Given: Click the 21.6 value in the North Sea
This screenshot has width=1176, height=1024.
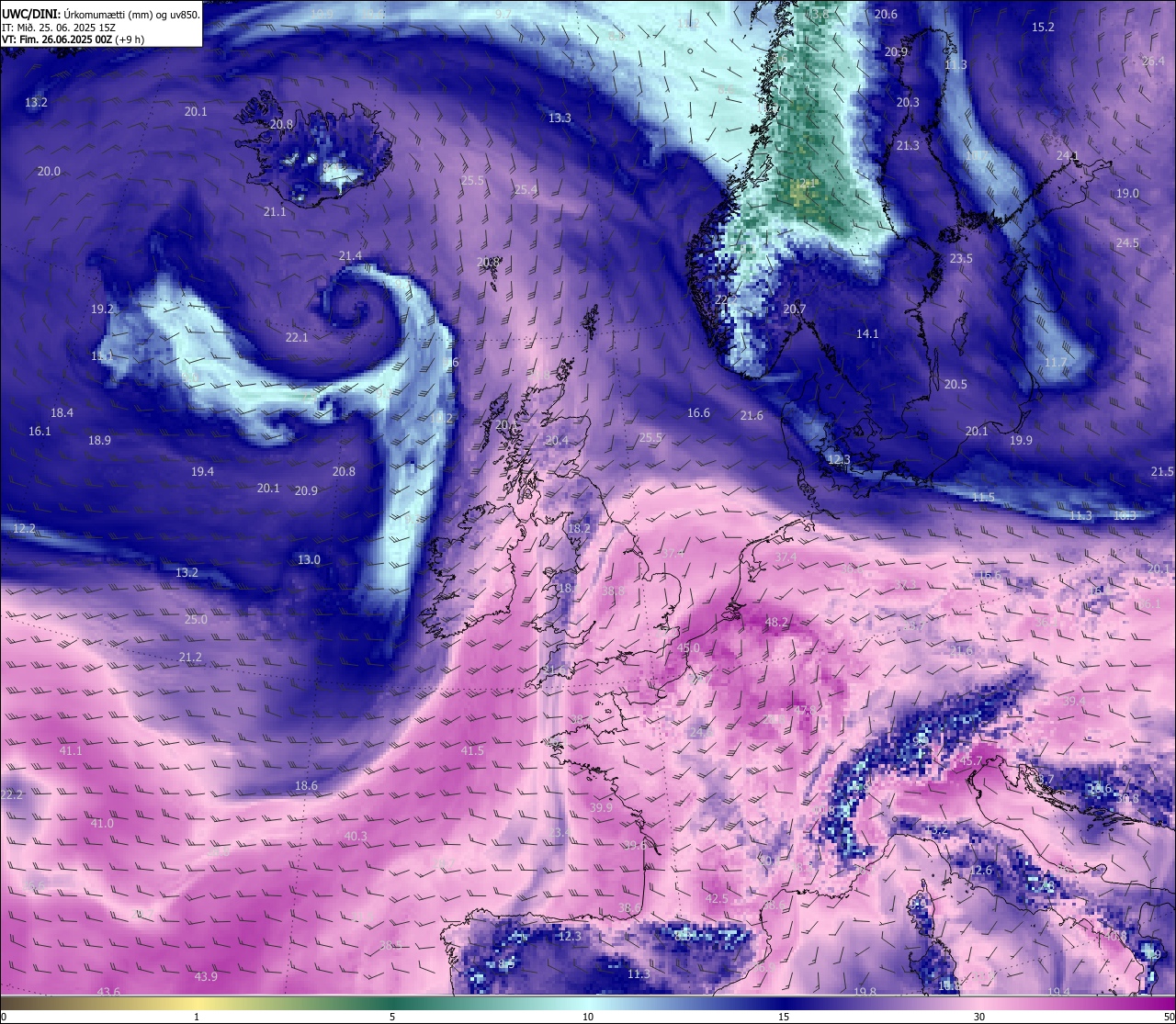Looking at the screenshot, I should point(752,416).
